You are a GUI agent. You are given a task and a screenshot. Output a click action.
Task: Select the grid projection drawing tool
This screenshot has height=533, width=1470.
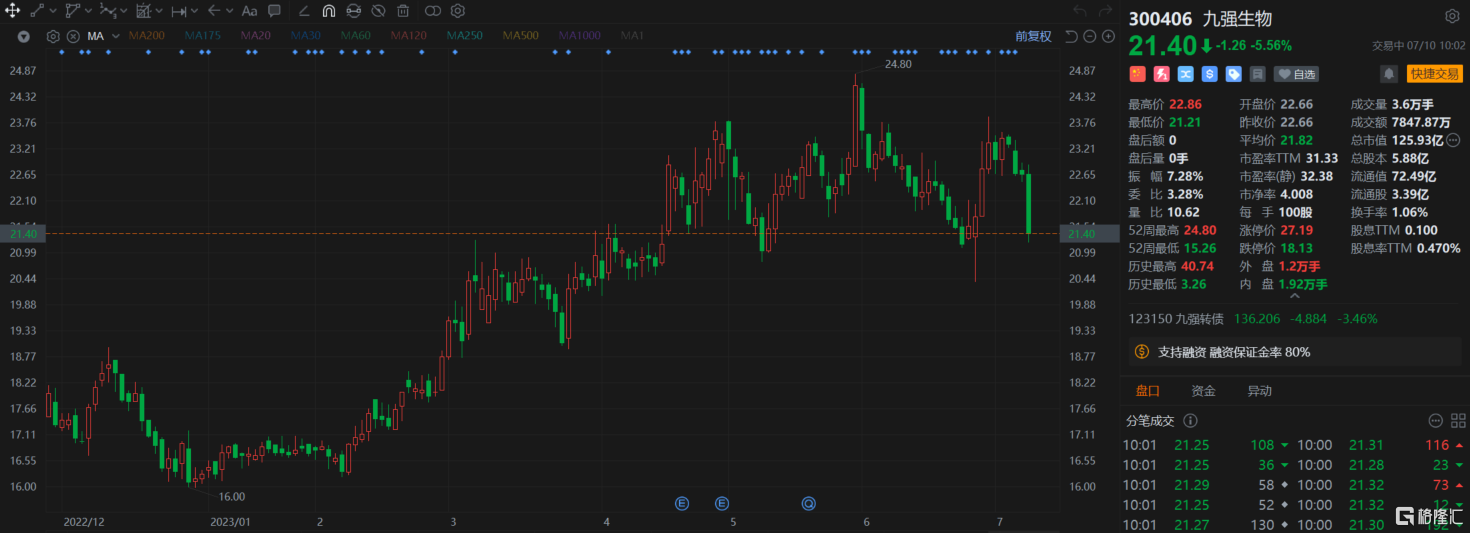coord(144,11)
